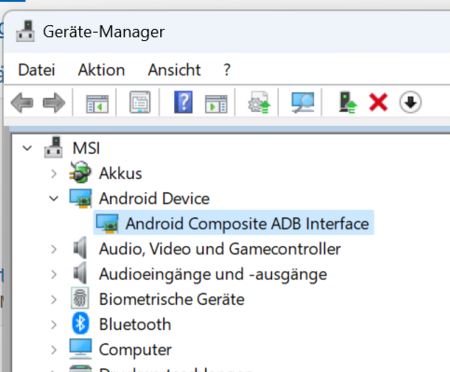This screenshot has height=372, width=450.
Task: Collapse the MSI root node
Action: tap(27, 148)
